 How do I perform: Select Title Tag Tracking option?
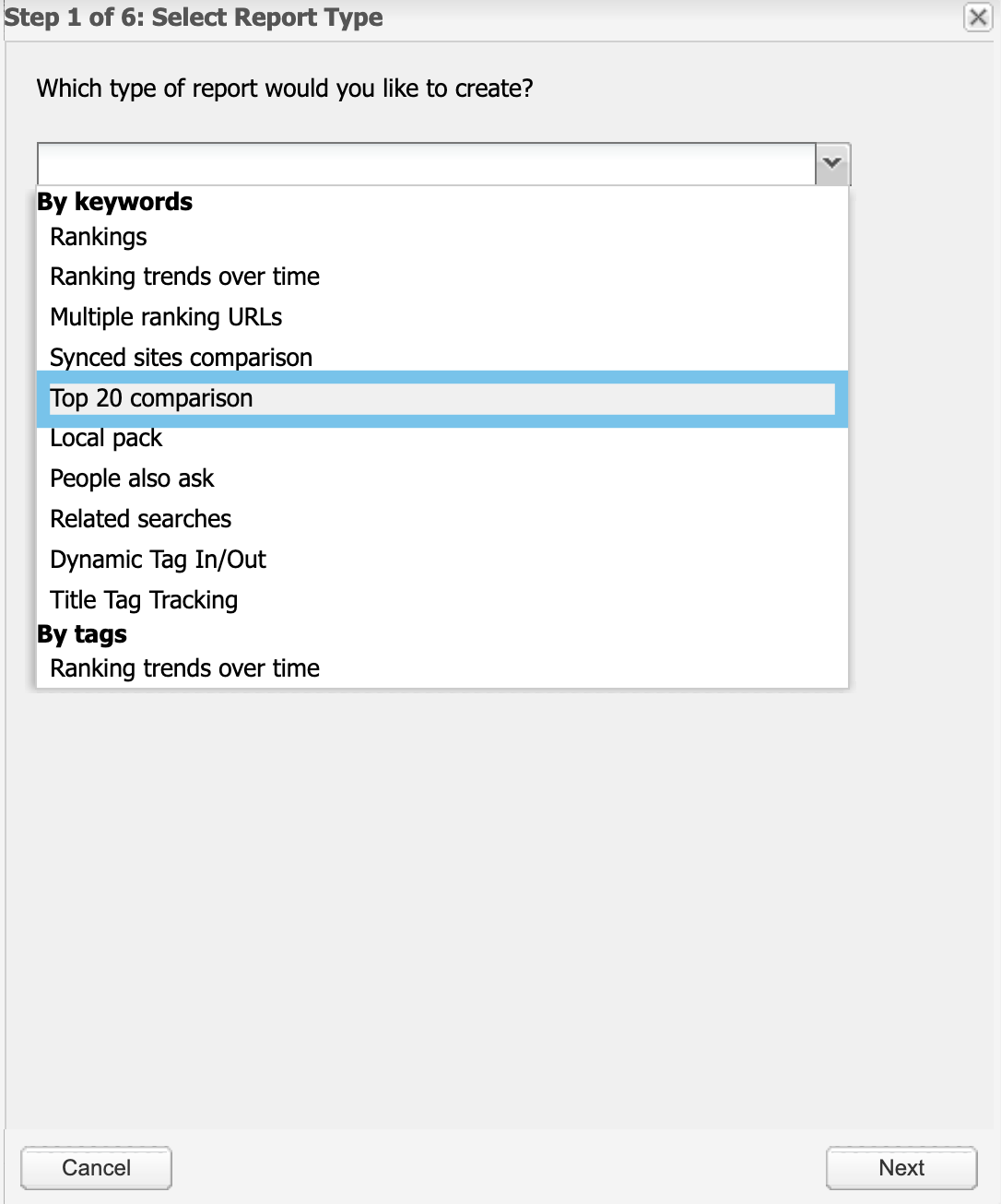click(144, 600)
